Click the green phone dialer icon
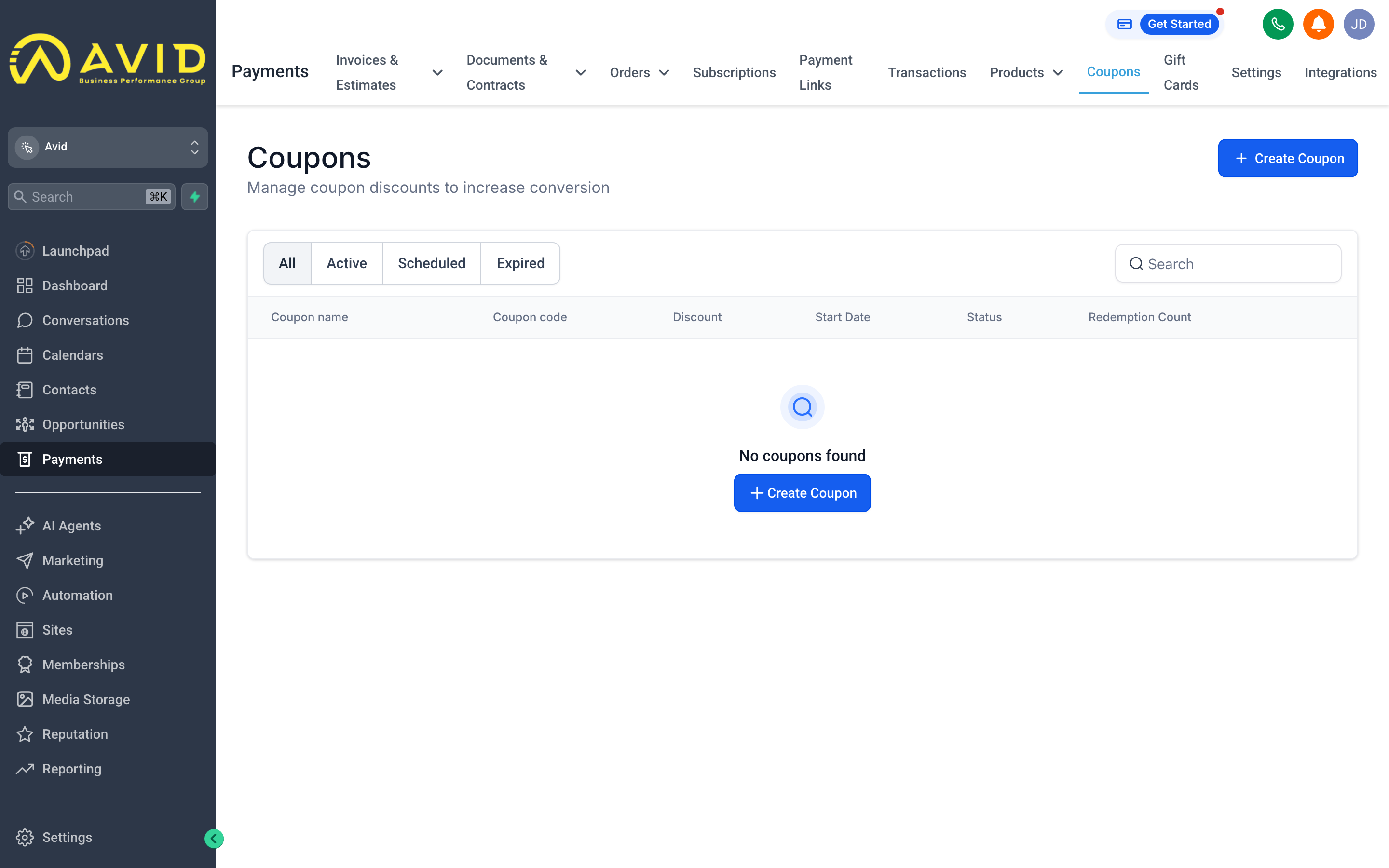 [1278, 24]
